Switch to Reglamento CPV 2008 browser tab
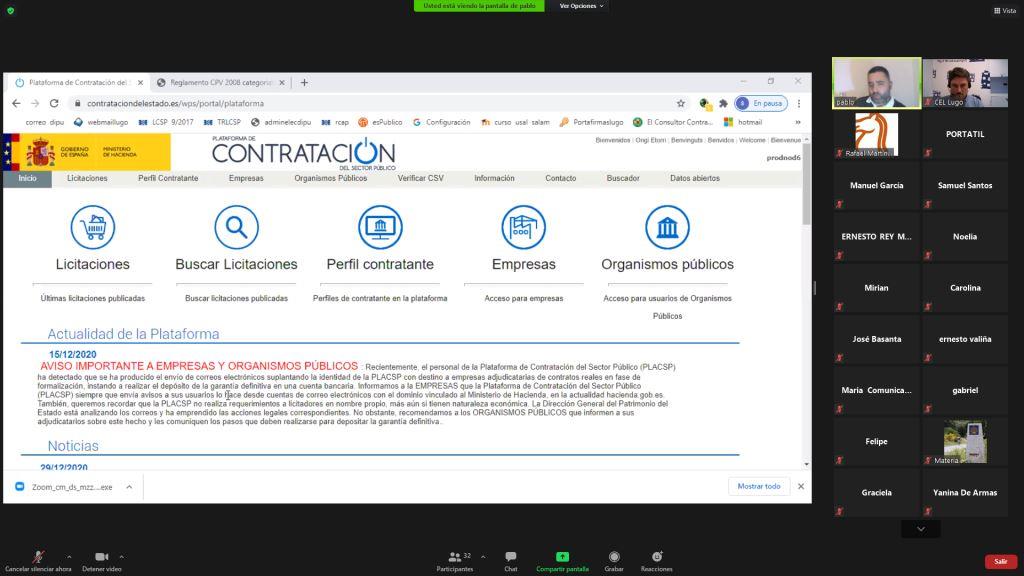 point(222,83)
